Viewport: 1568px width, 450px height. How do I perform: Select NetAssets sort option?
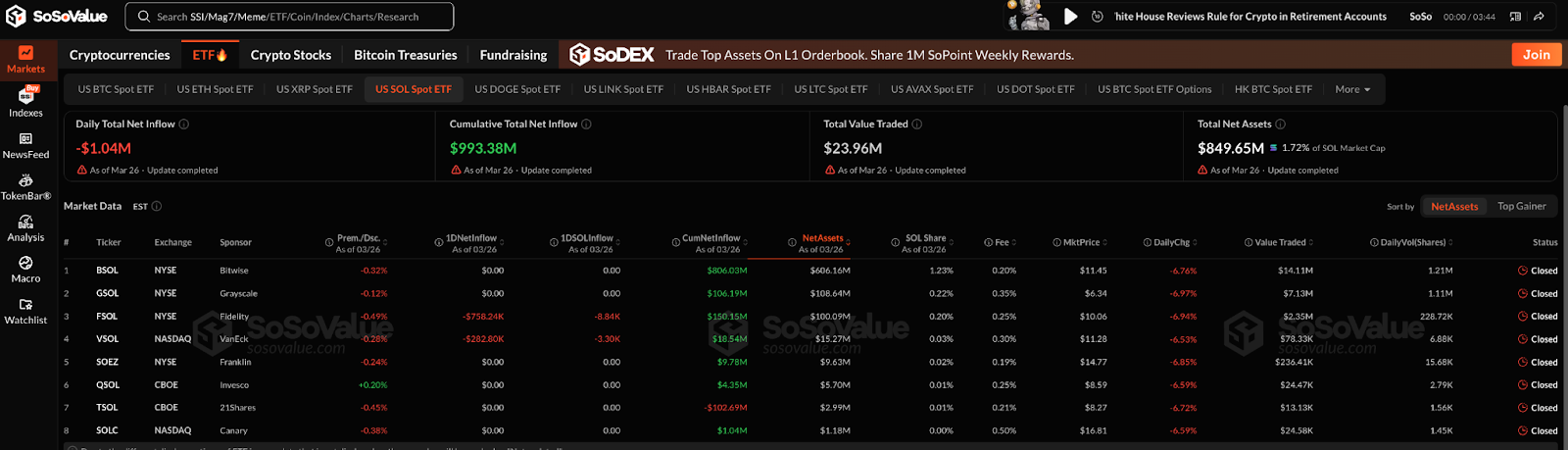[x=1453, y=207]
